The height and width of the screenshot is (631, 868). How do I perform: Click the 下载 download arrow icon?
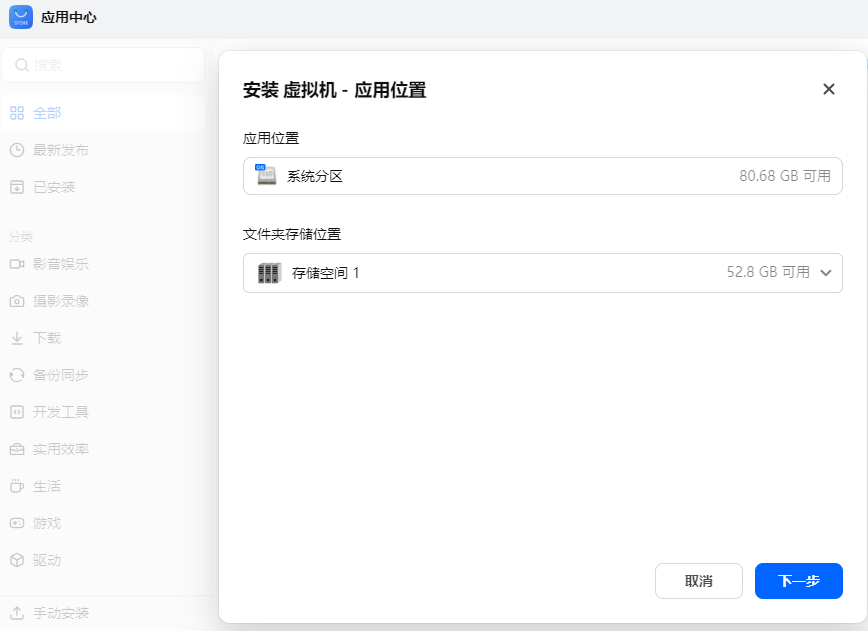[17, 338]
